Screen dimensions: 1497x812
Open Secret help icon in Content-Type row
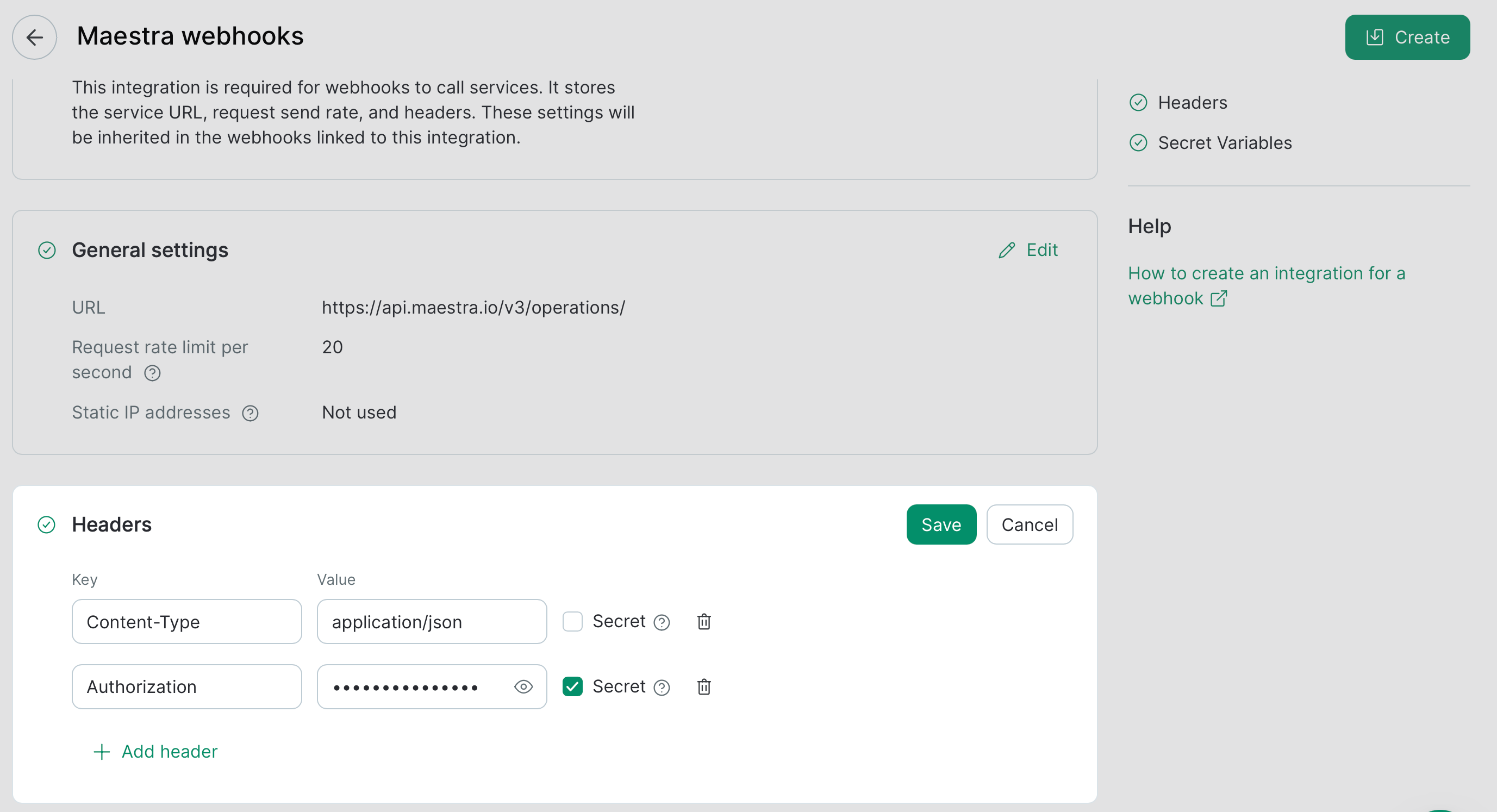[x=662, y=622]
